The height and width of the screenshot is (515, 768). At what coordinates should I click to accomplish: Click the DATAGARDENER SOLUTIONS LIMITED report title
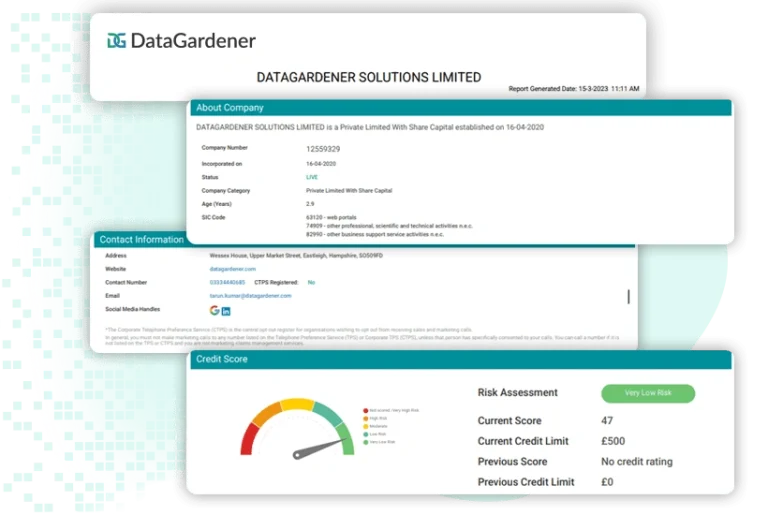pyautogui.click(x=369, y=77)
